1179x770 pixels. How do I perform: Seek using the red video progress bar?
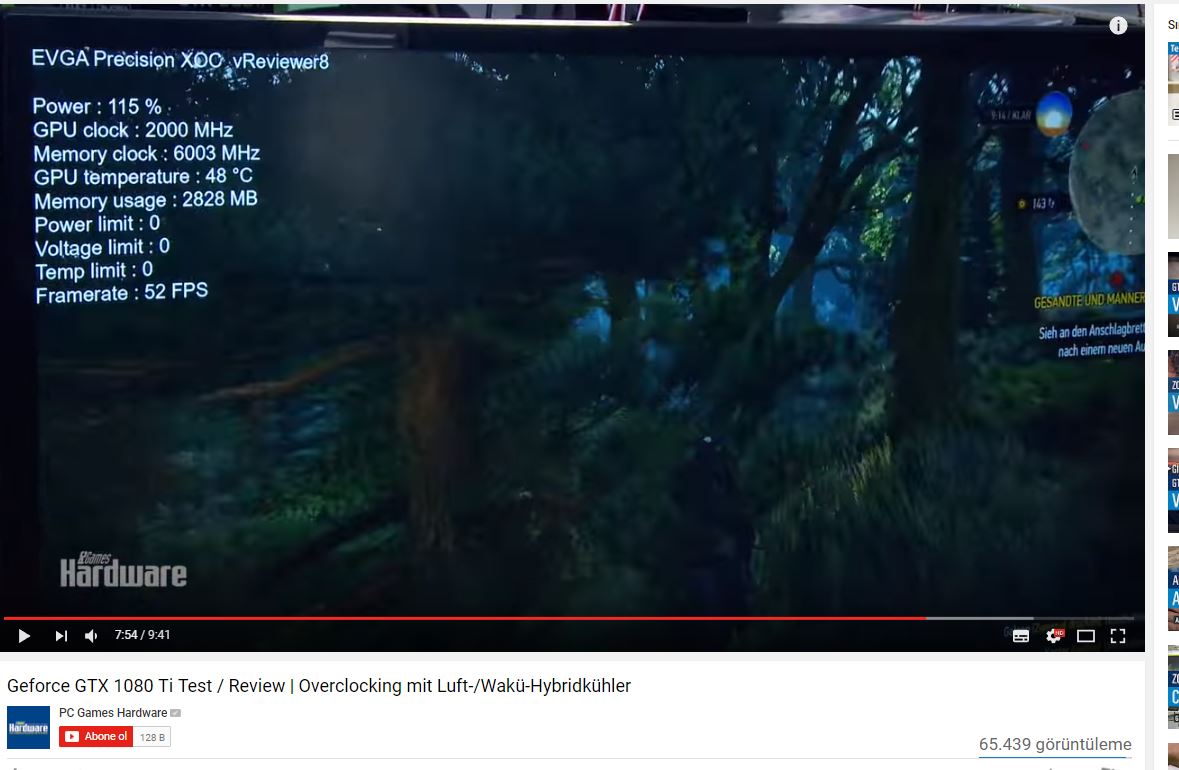click(x=568, y=618)
